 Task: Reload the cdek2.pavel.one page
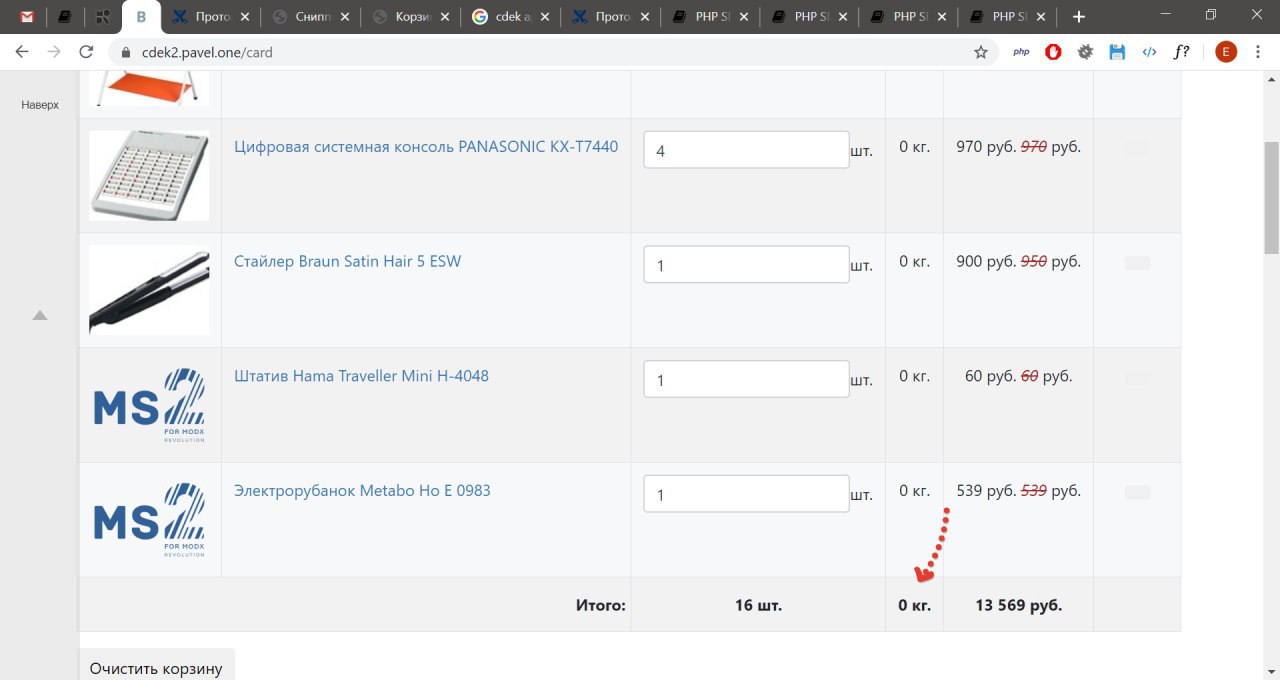click(x=87, y=52)
